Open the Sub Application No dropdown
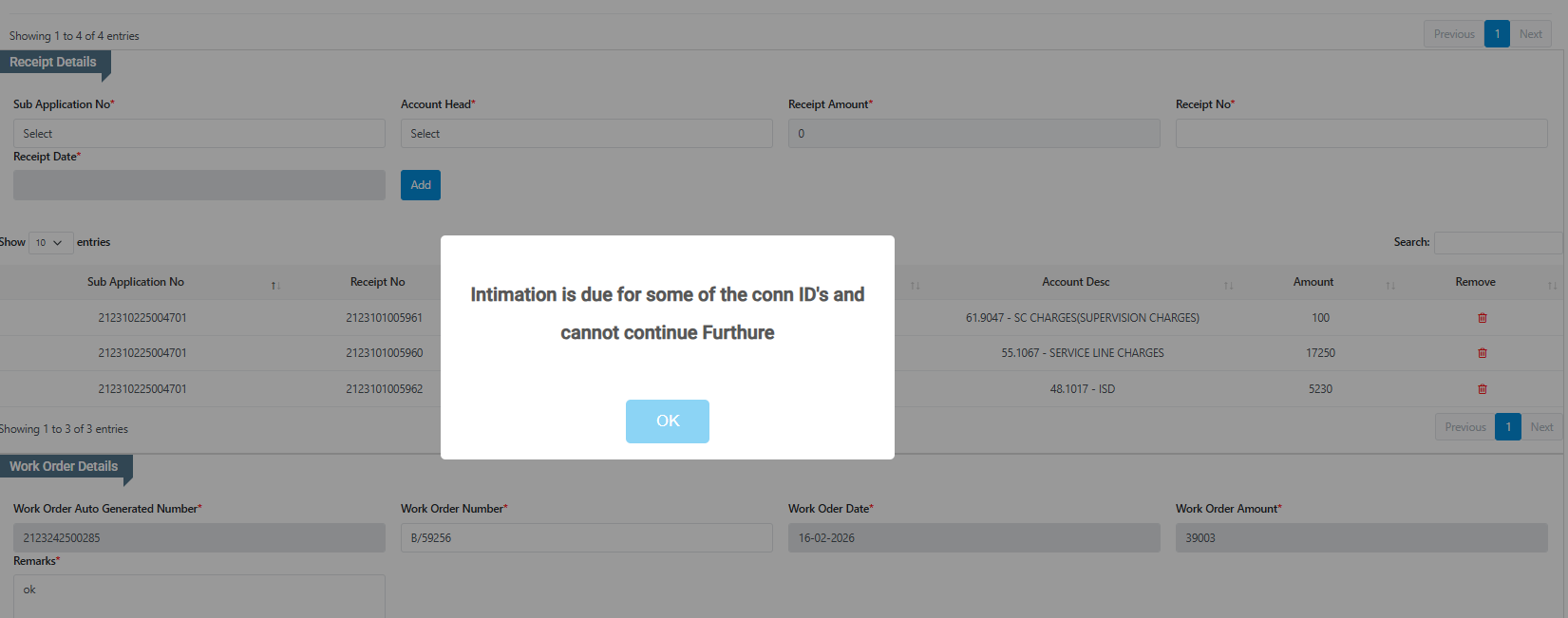1568x618 pixels. pyautogui.click(x=198, y=134)
